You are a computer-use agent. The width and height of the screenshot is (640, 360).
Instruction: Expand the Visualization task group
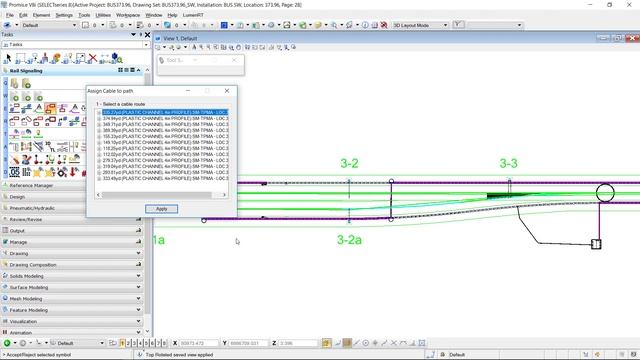coord(71,321)
